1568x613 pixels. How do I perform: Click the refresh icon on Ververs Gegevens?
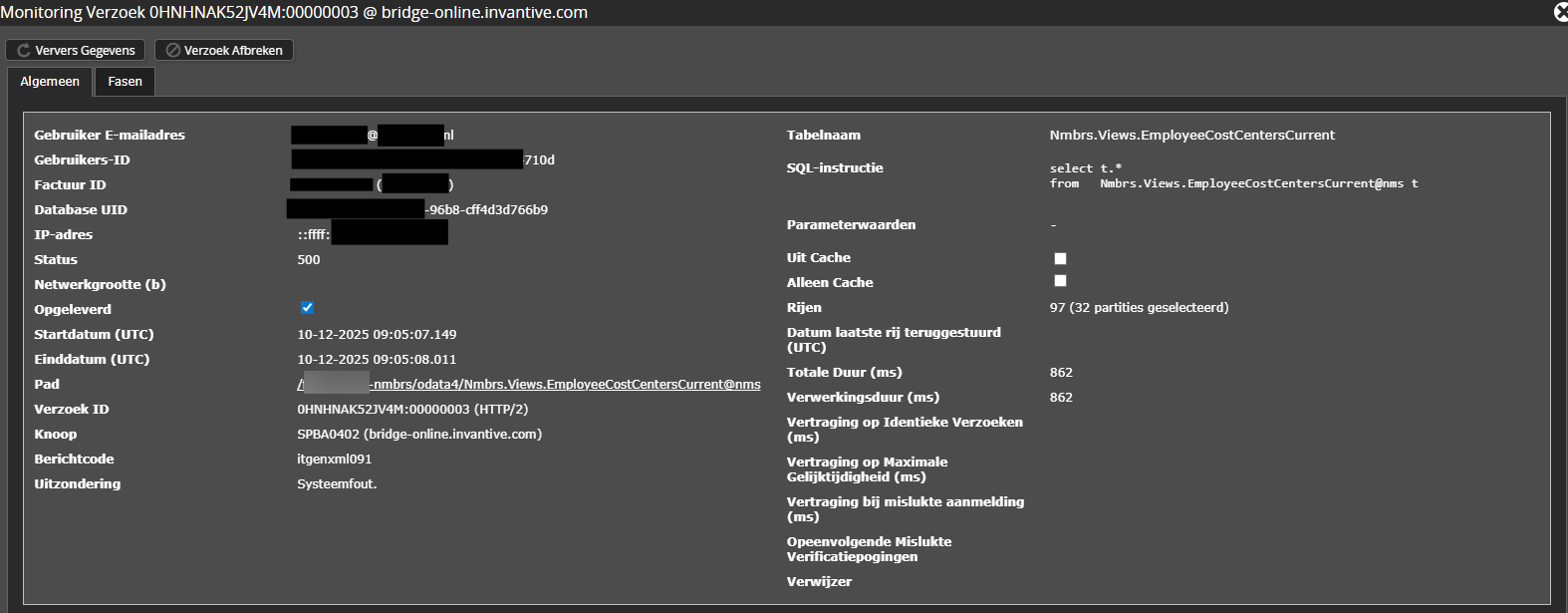24,50
